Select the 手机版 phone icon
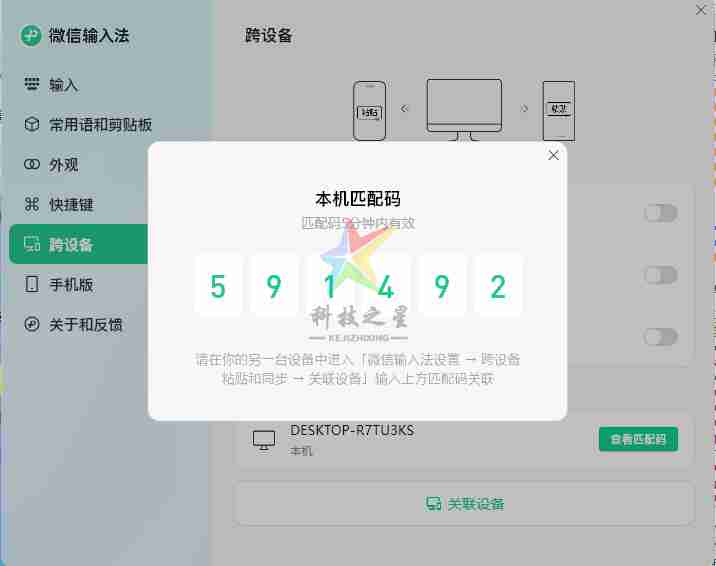This screenshot has width=716, height=566. click(x=32, y=285)
